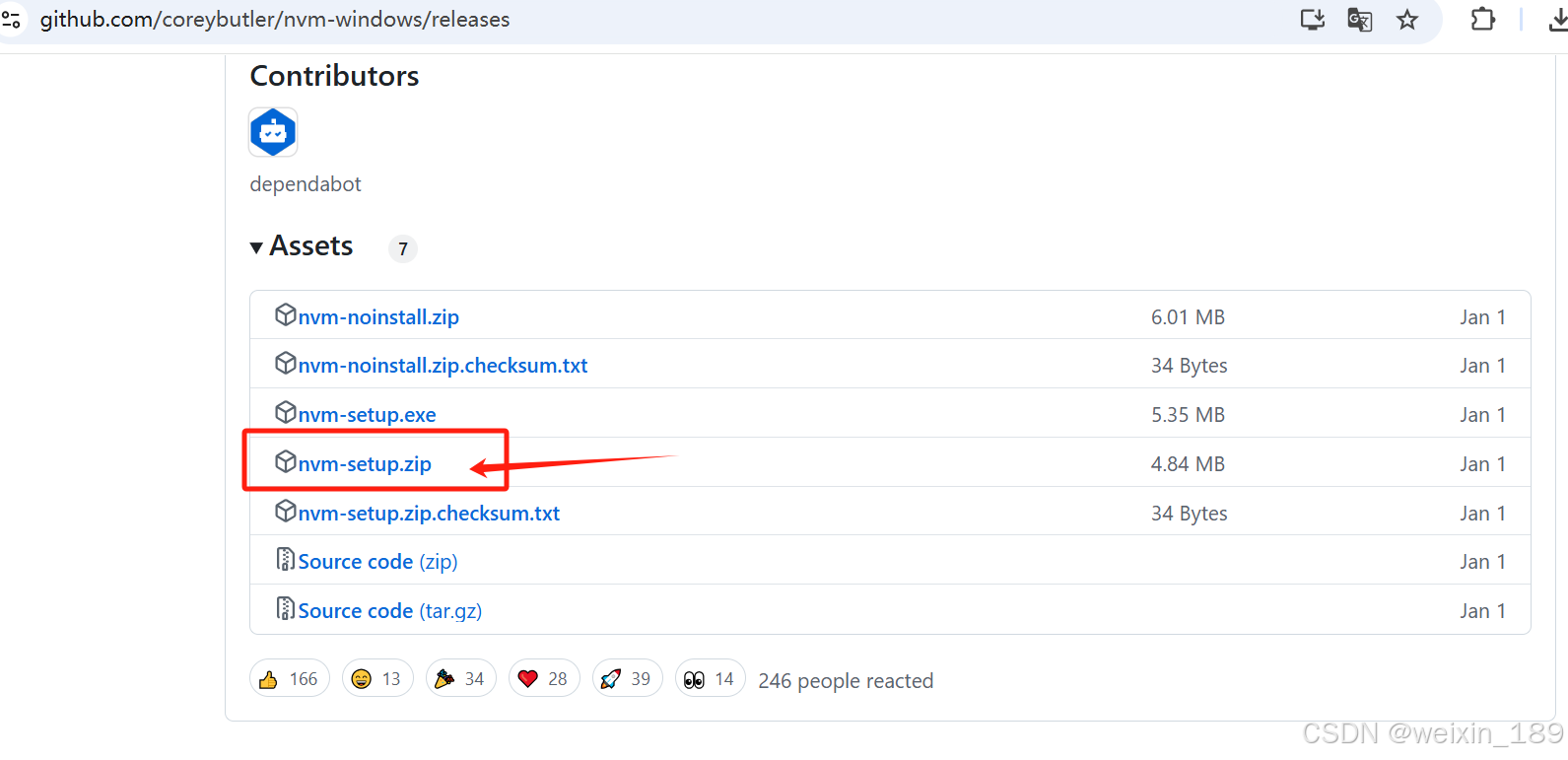The width and height of the screenshot is (1568, 760).
Task: Click package icon beside nvm-setup.zip
Action: pos(286,461)
